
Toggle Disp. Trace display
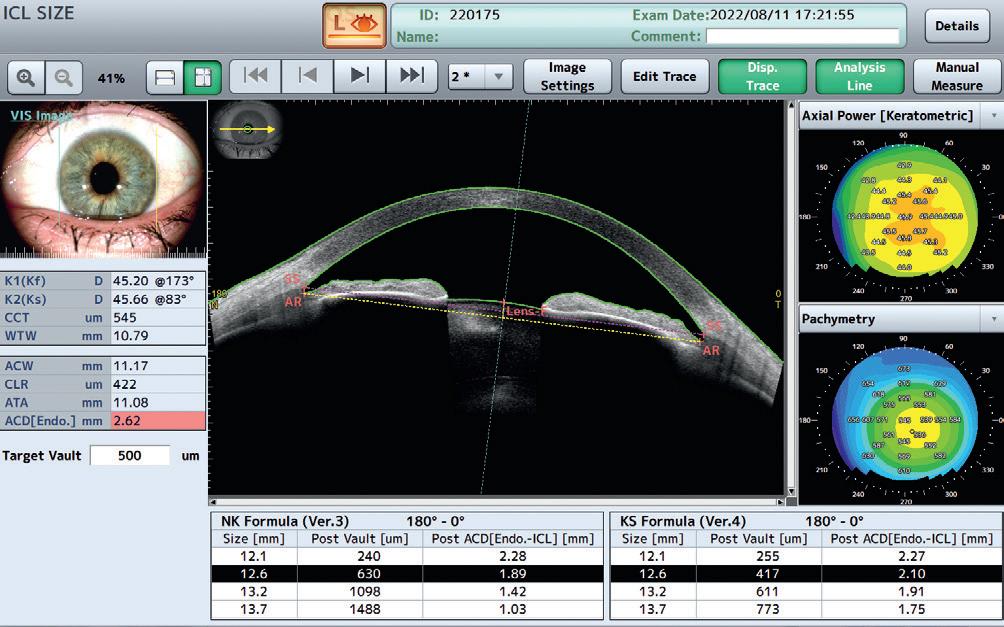(763, 77)
